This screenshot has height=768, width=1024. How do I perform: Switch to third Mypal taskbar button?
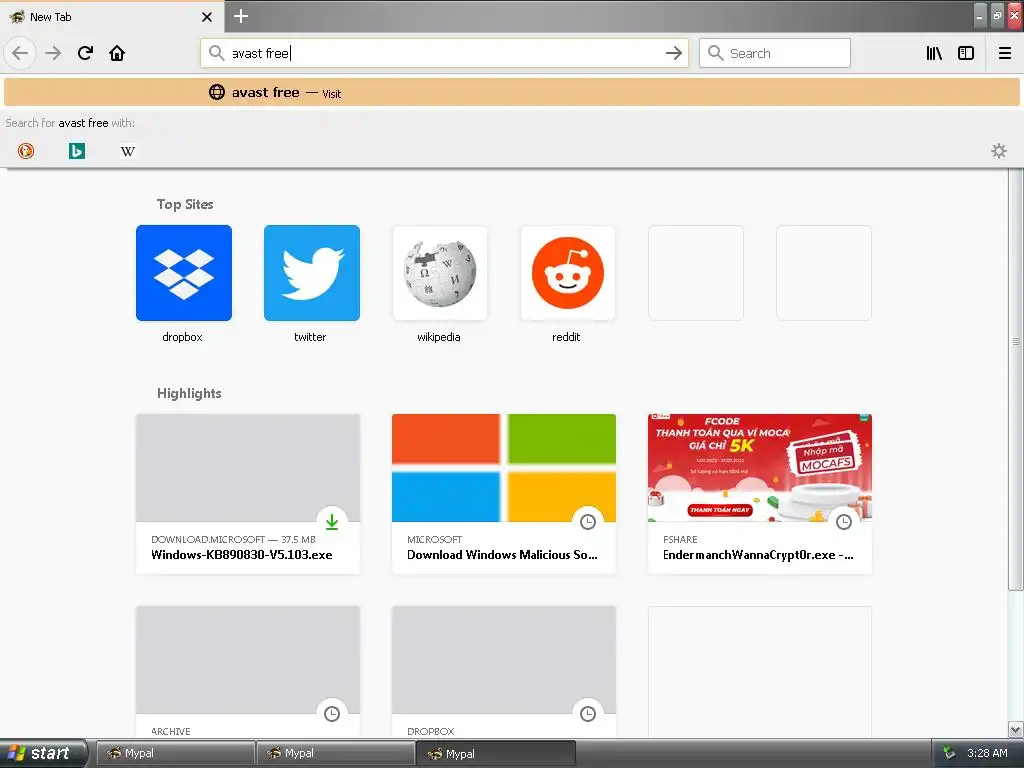[x=496, y=753]
